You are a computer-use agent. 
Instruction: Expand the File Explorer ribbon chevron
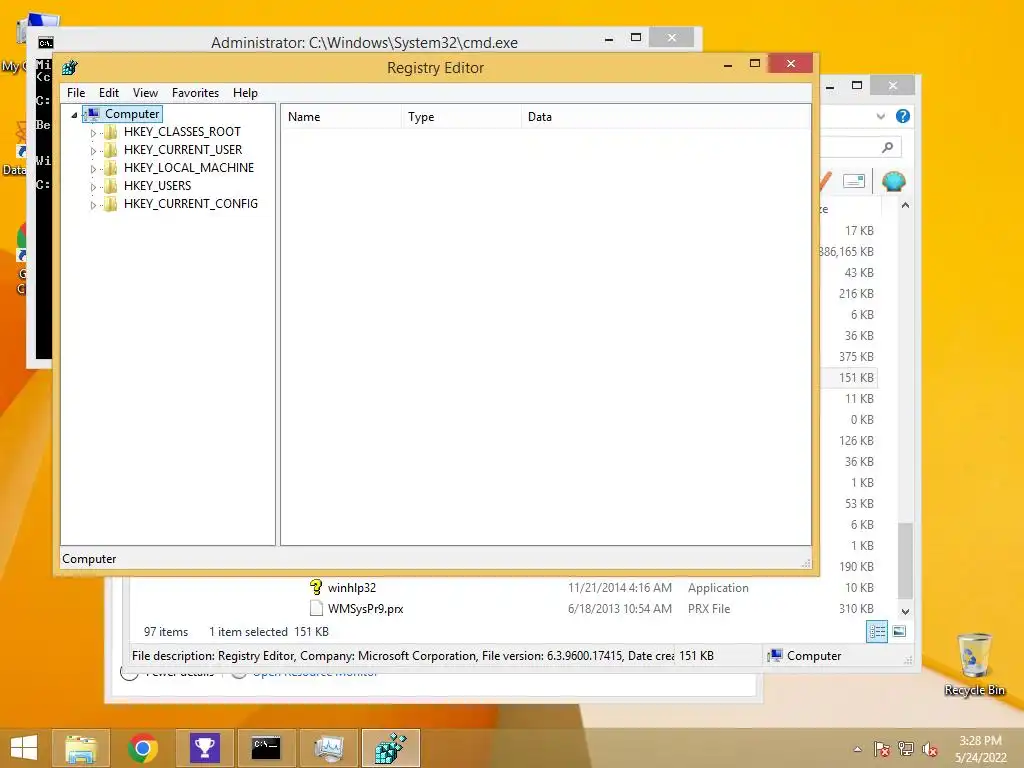880,116
